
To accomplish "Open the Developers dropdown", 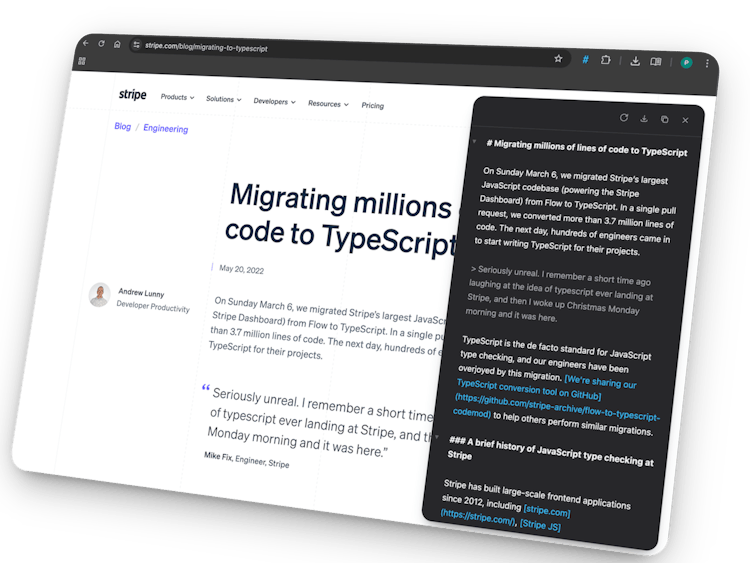I will 274,101.
